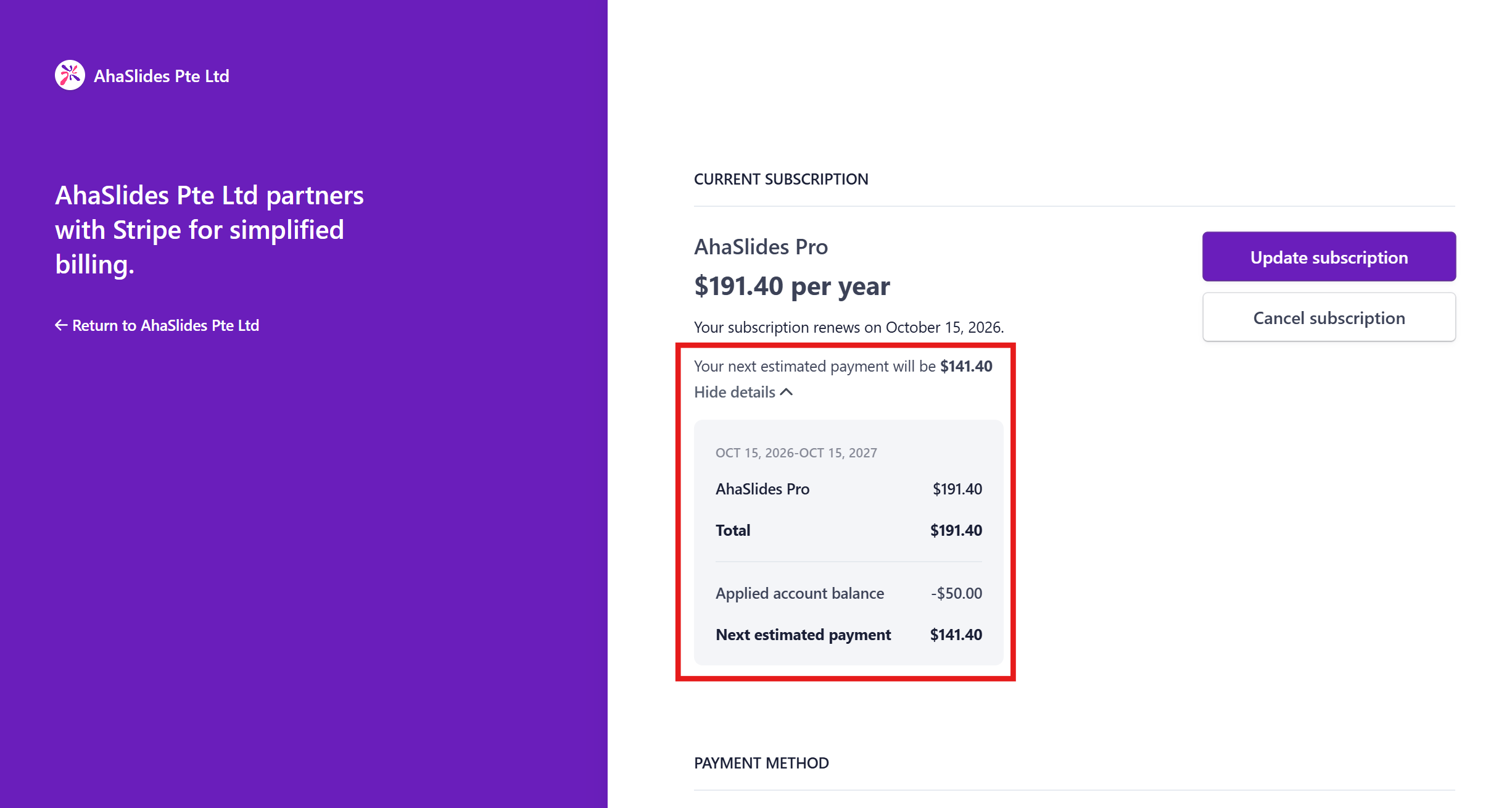The image size is (1512, 808).
Task: Click the bold $141.40 estimated payment amount
Action: coord(965,366)
